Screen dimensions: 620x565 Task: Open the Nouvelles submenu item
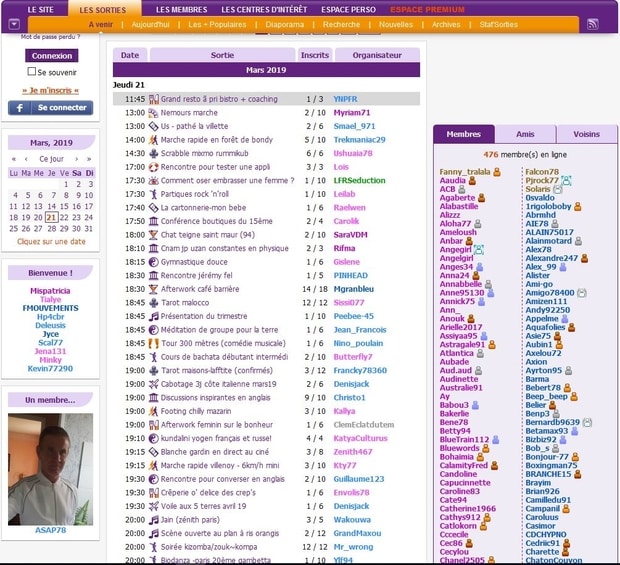coord(396,25)
